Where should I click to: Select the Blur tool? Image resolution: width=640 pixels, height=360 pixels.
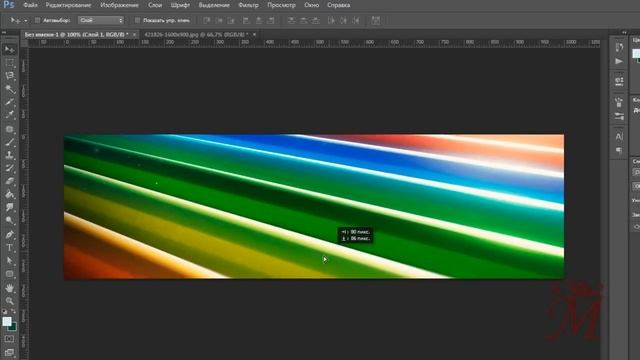9,207
